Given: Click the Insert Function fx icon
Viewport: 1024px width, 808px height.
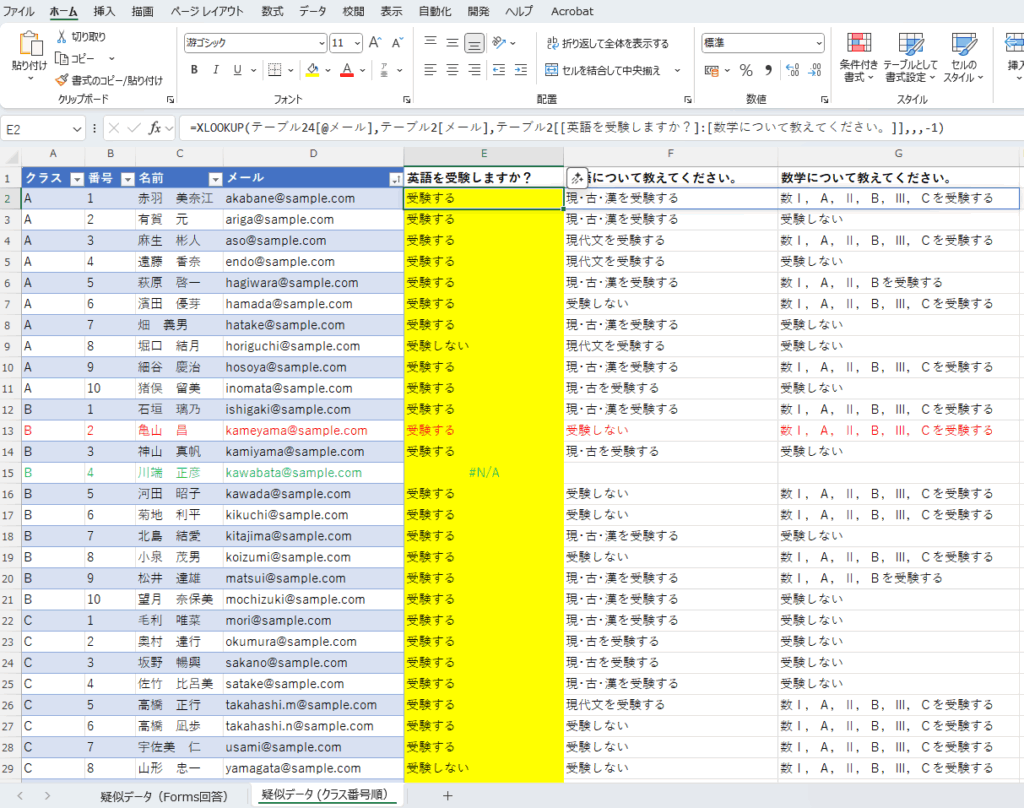Looking at the screenshot, I should pos(155,128).
